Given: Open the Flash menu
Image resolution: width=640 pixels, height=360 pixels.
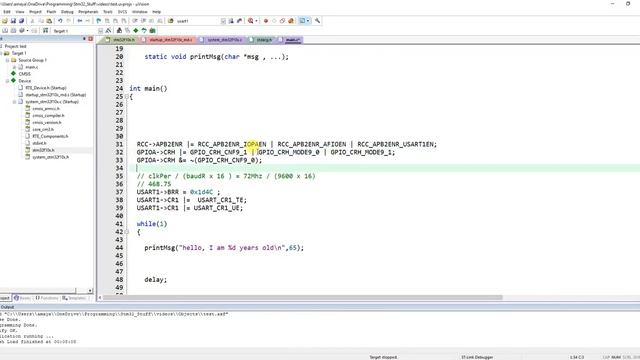Looking at the screenshot, I should click(x=51, y=12).
